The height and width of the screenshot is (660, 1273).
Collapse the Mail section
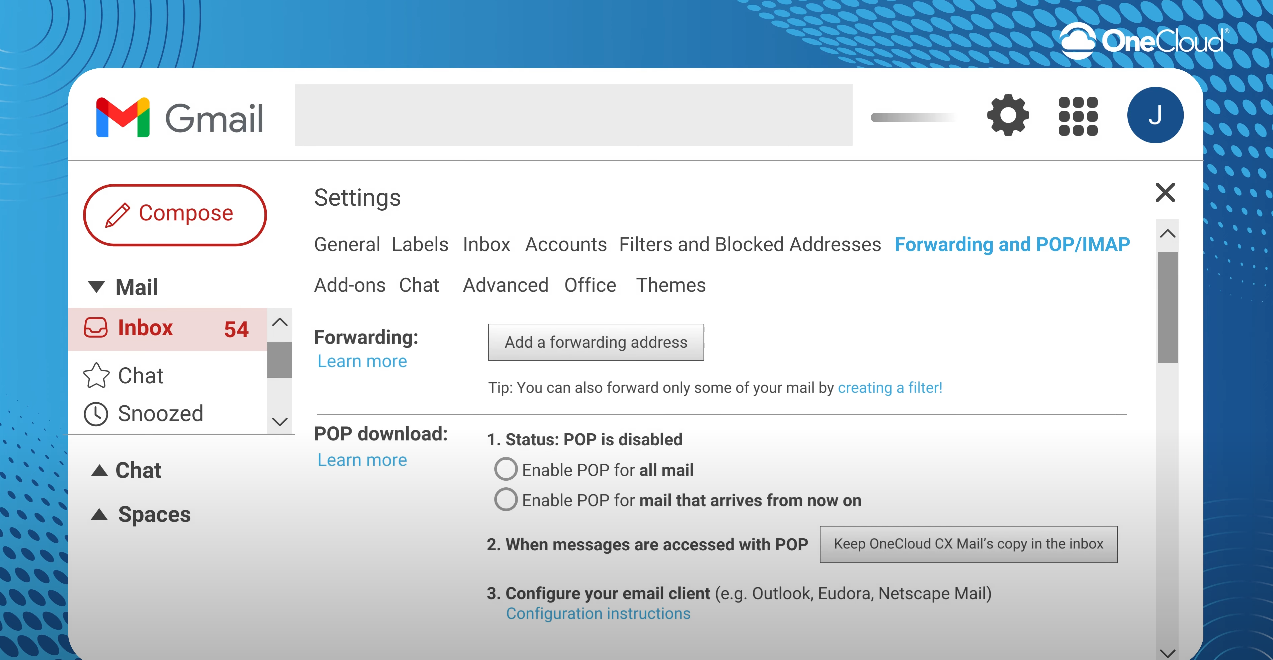(97, 288)
